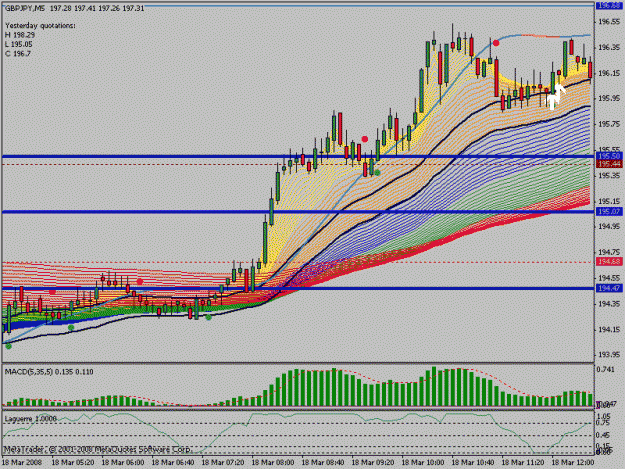
Task: Click the '18 Mar 06:40' time label
Action: [x=173, y=462]
